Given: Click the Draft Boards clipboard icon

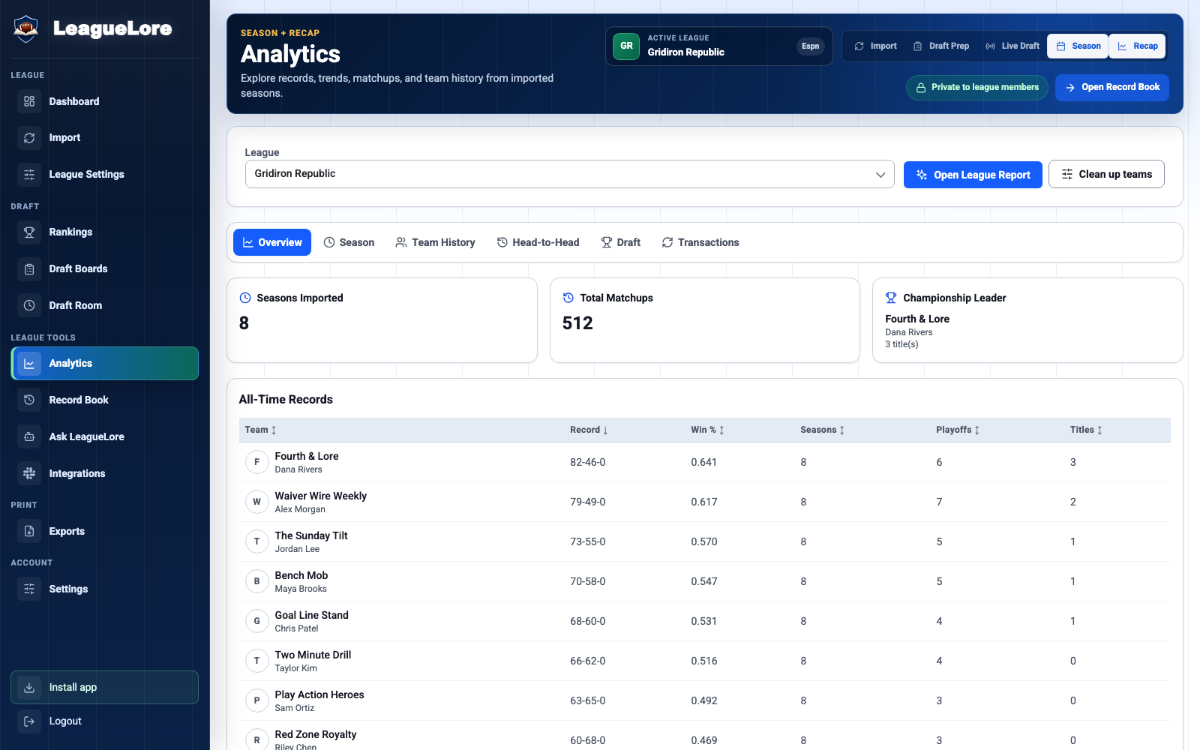Looking at the screenshot, I should pos(29,269).
